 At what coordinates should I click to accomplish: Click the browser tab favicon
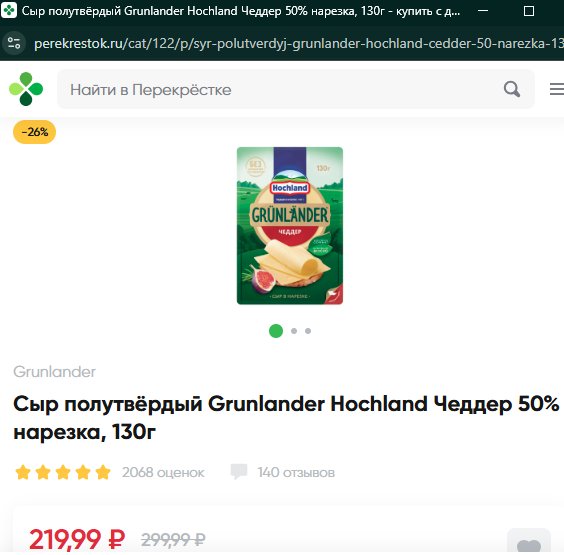click(x=9, y=10)
